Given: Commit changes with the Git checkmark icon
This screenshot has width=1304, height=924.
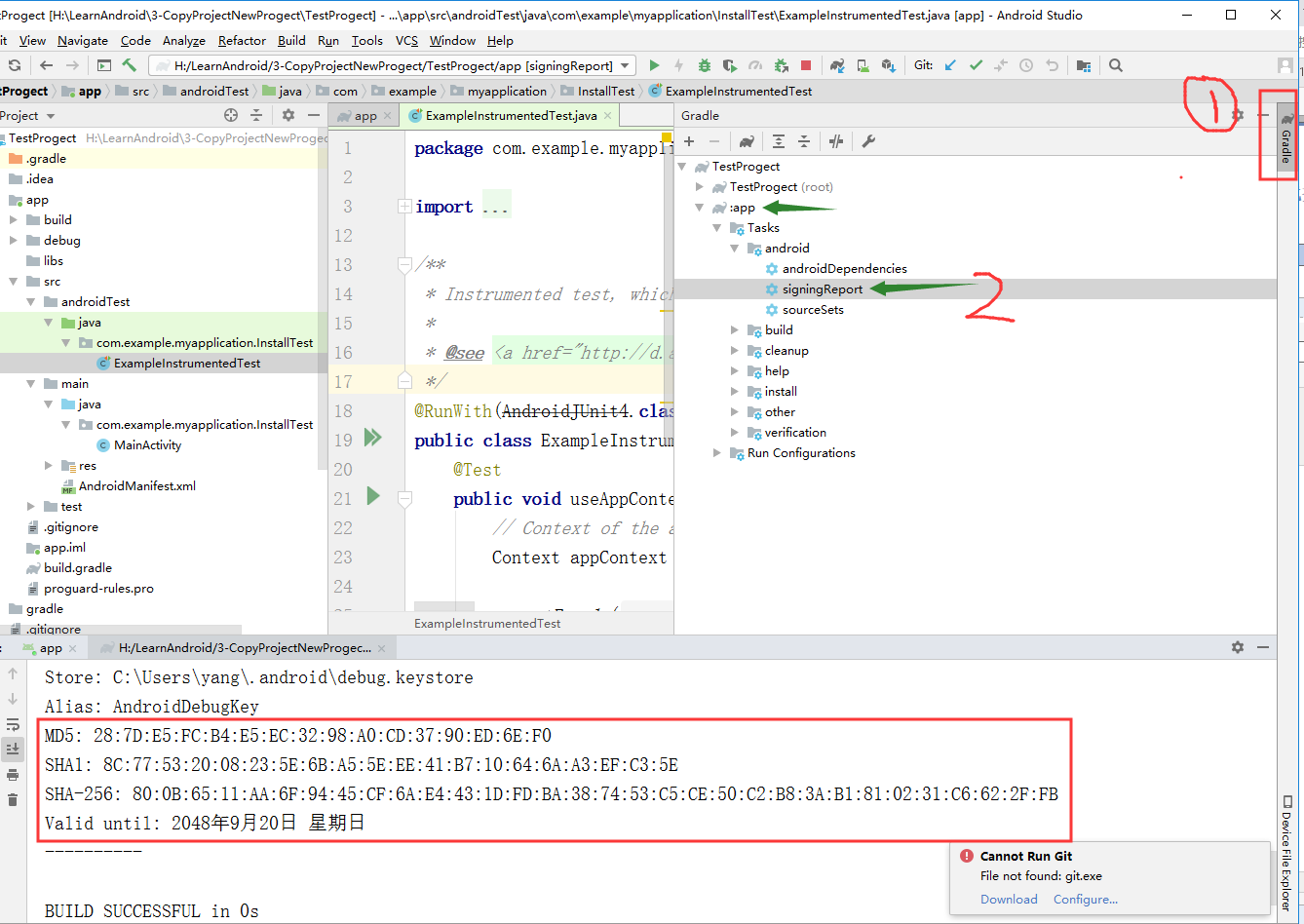Looking at the screenshot, I should tap(976, 65).
